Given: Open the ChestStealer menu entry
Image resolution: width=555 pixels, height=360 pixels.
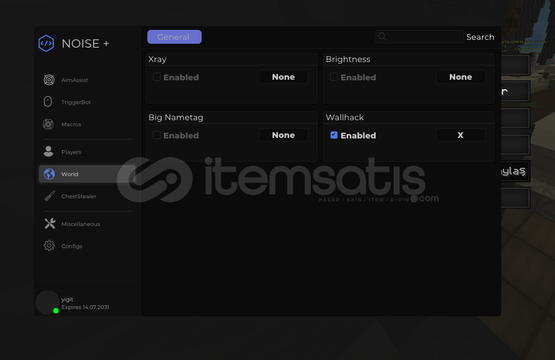Looking at the screenshot, I should (79, 196).
